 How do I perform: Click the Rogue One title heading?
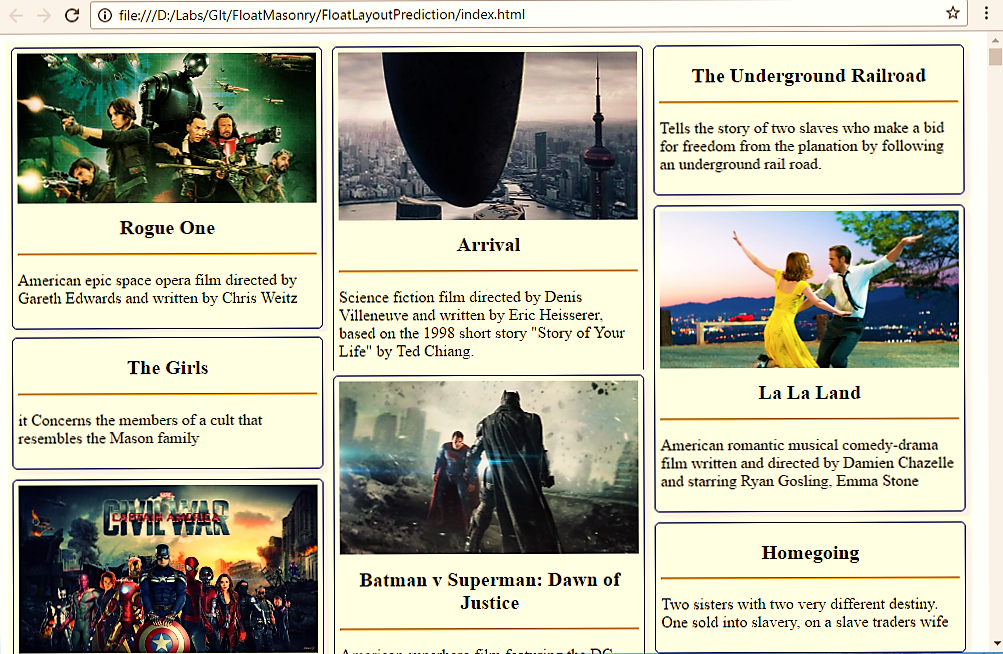pos(167,228)
